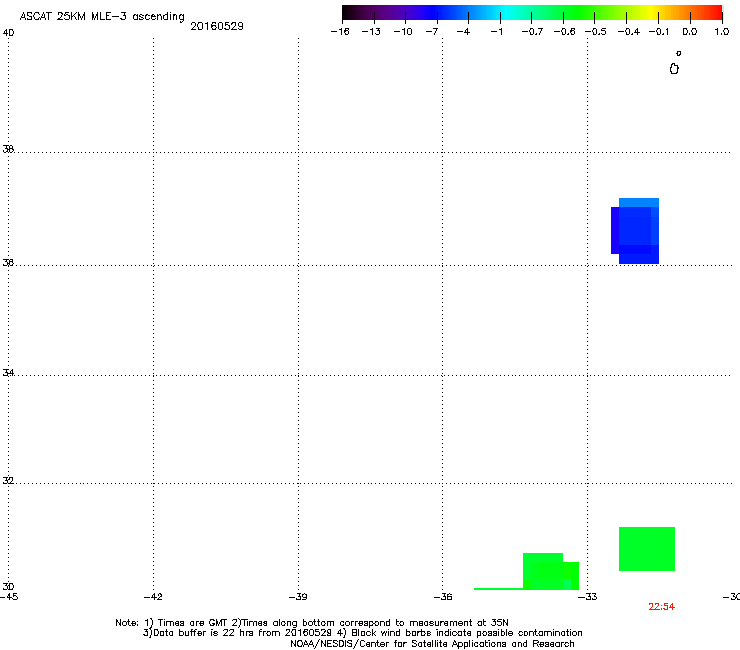
Task: Select the '-0.7' color scale label
Action: coord(532,32)
